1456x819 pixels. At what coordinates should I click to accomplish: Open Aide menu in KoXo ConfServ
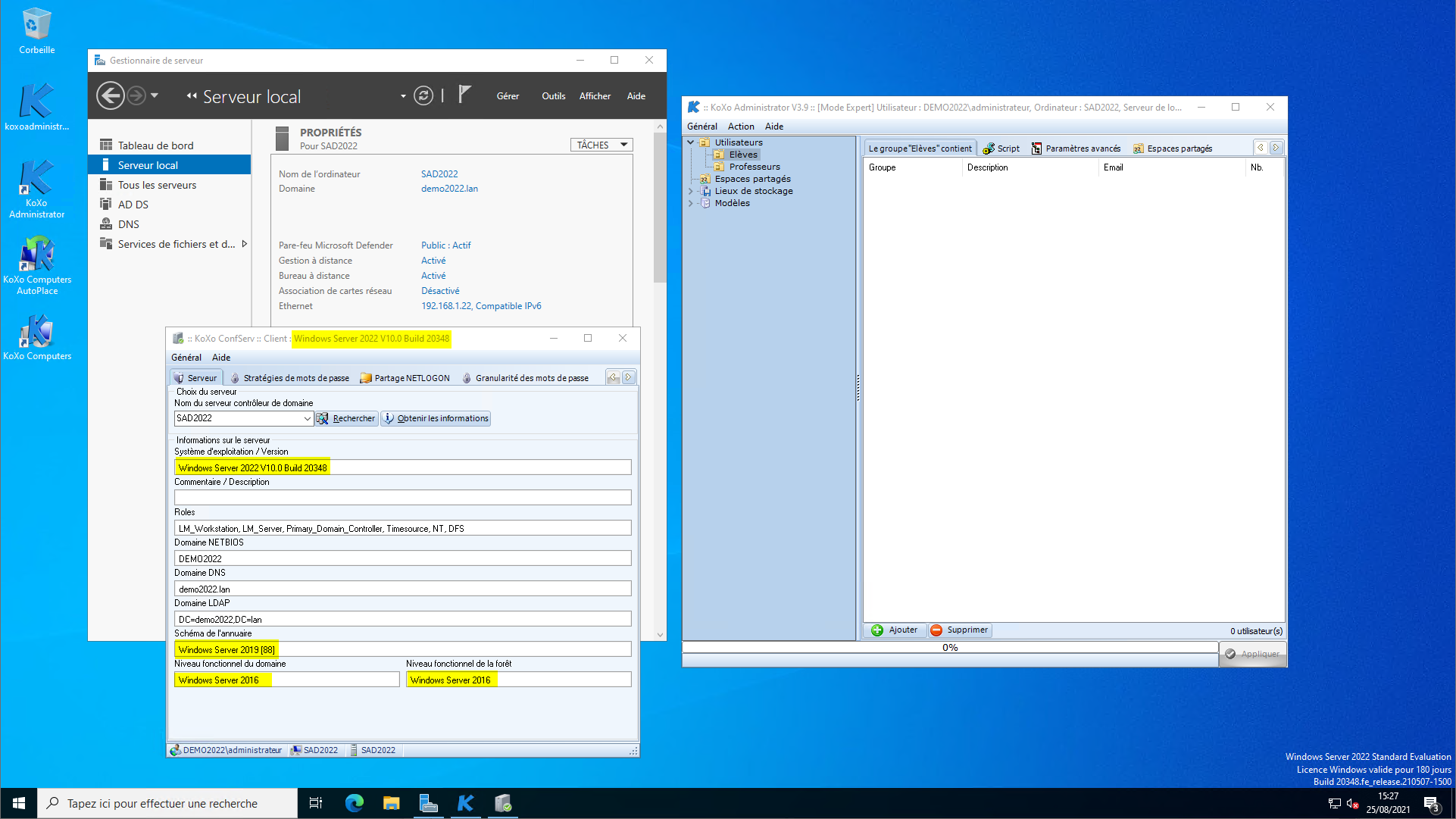pyautogui.click(x=221, y=358)
